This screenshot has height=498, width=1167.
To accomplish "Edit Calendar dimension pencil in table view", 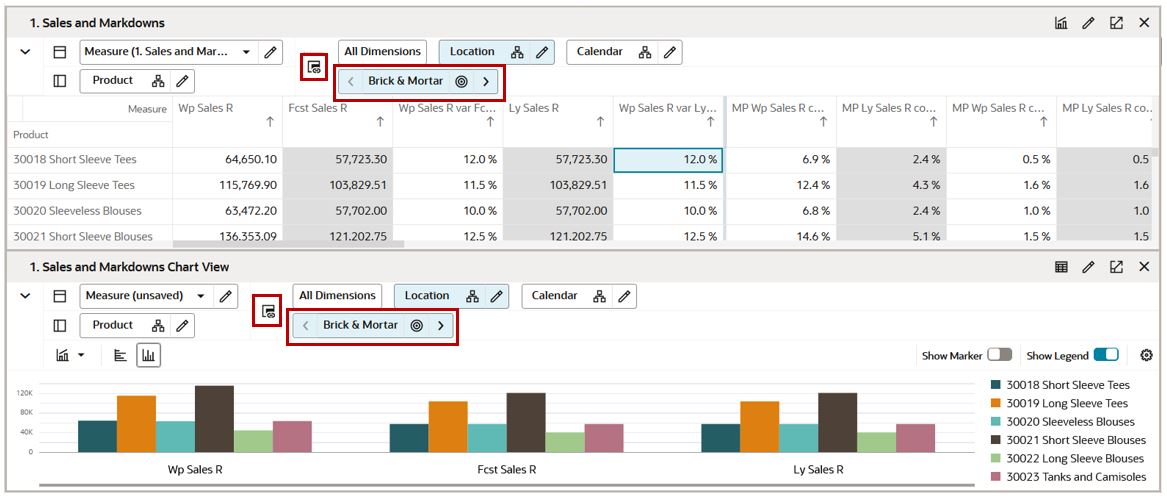I will [x=670, y=52].
